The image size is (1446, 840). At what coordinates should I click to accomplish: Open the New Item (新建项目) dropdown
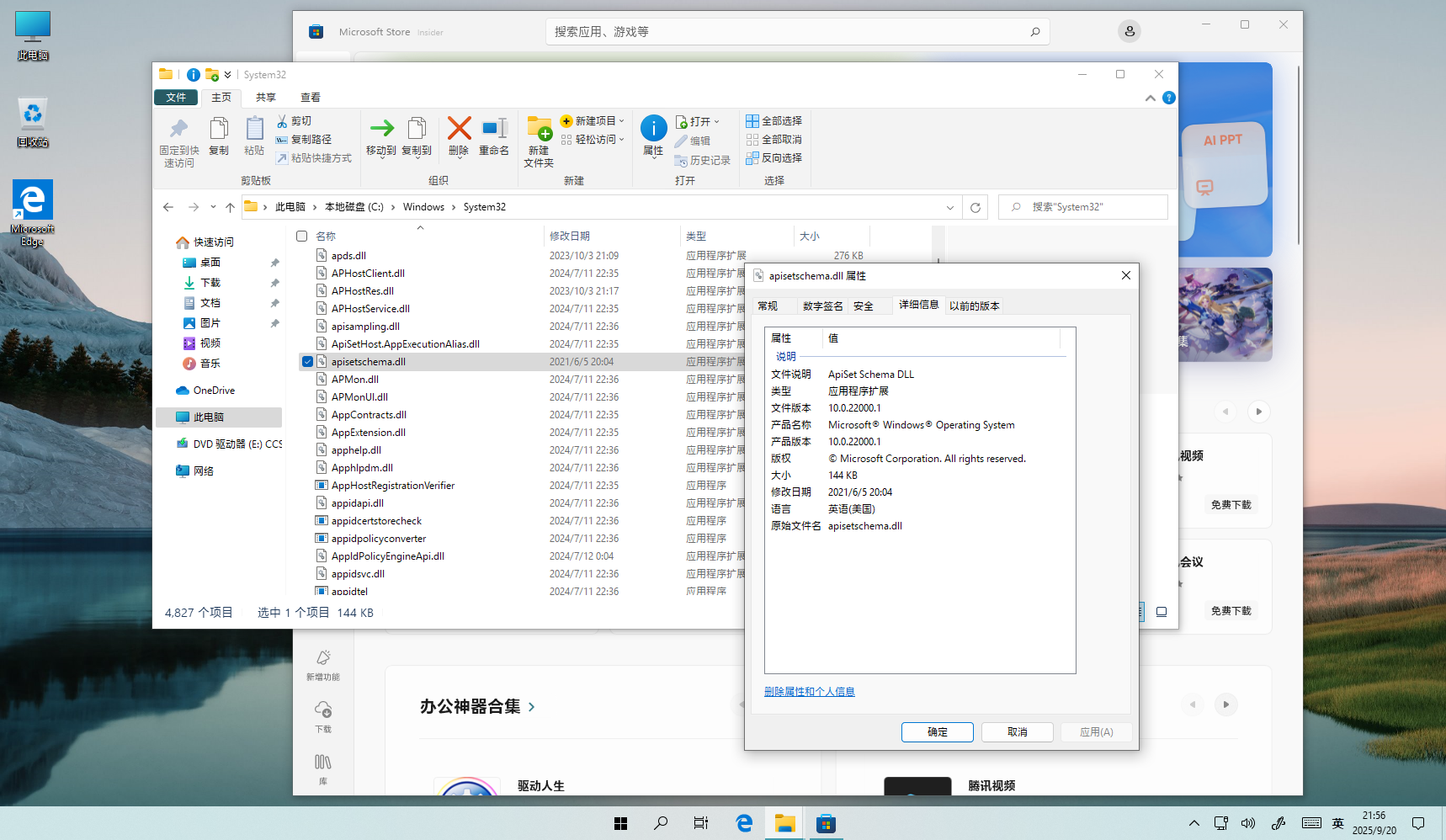(x=594, y=121)
